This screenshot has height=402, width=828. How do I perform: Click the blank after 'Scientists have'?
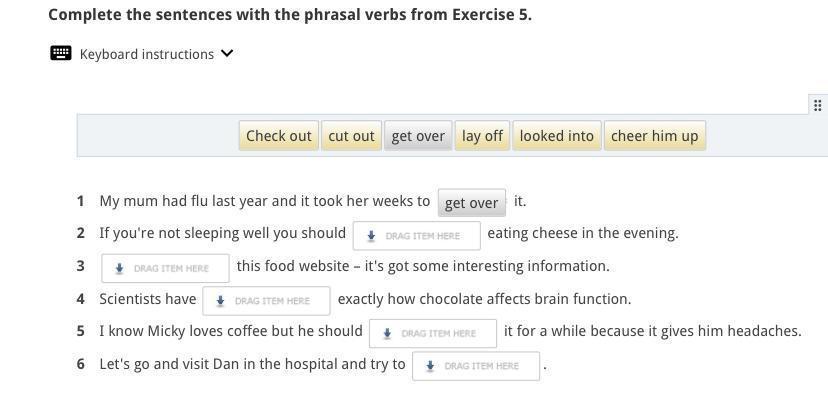pos(266,300)
